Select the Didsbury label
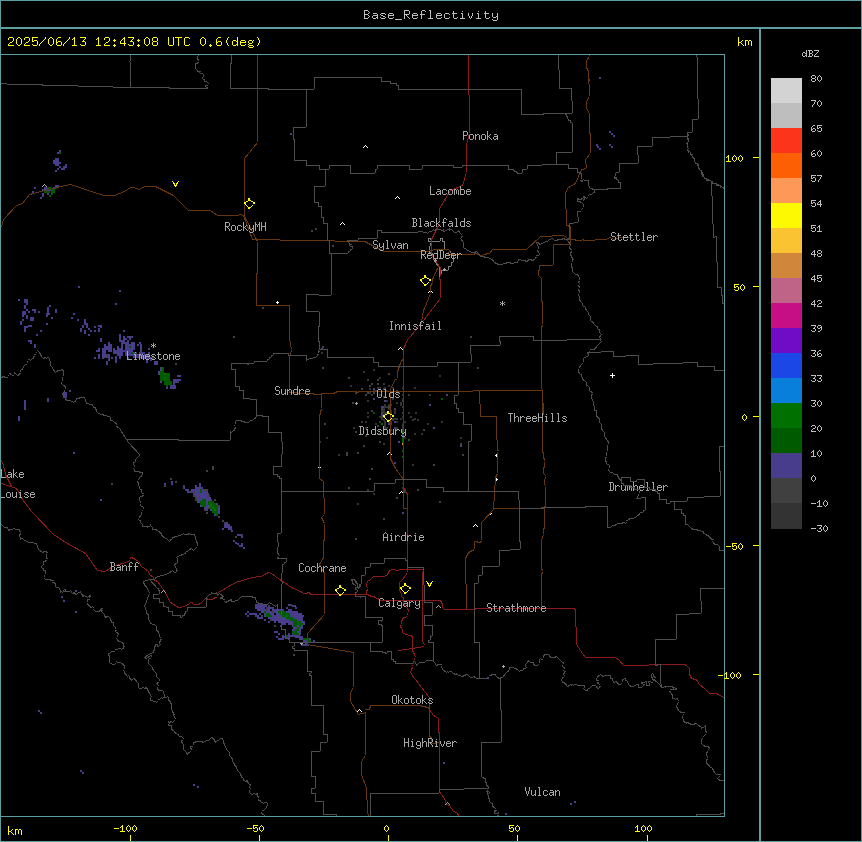The width and height of the screenshot is (862, 842). point(383,431)
